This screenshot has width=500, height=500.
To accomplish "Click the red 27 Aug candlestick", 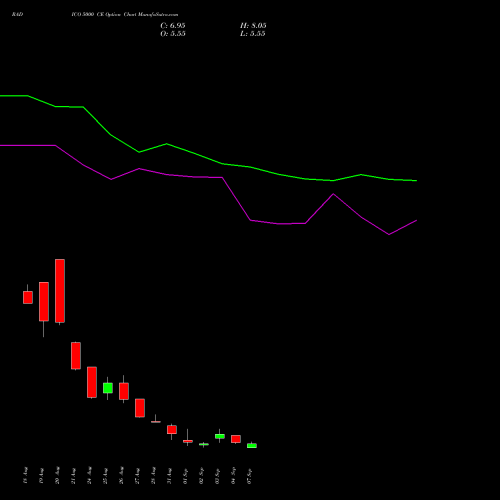I will coord(140,408).
